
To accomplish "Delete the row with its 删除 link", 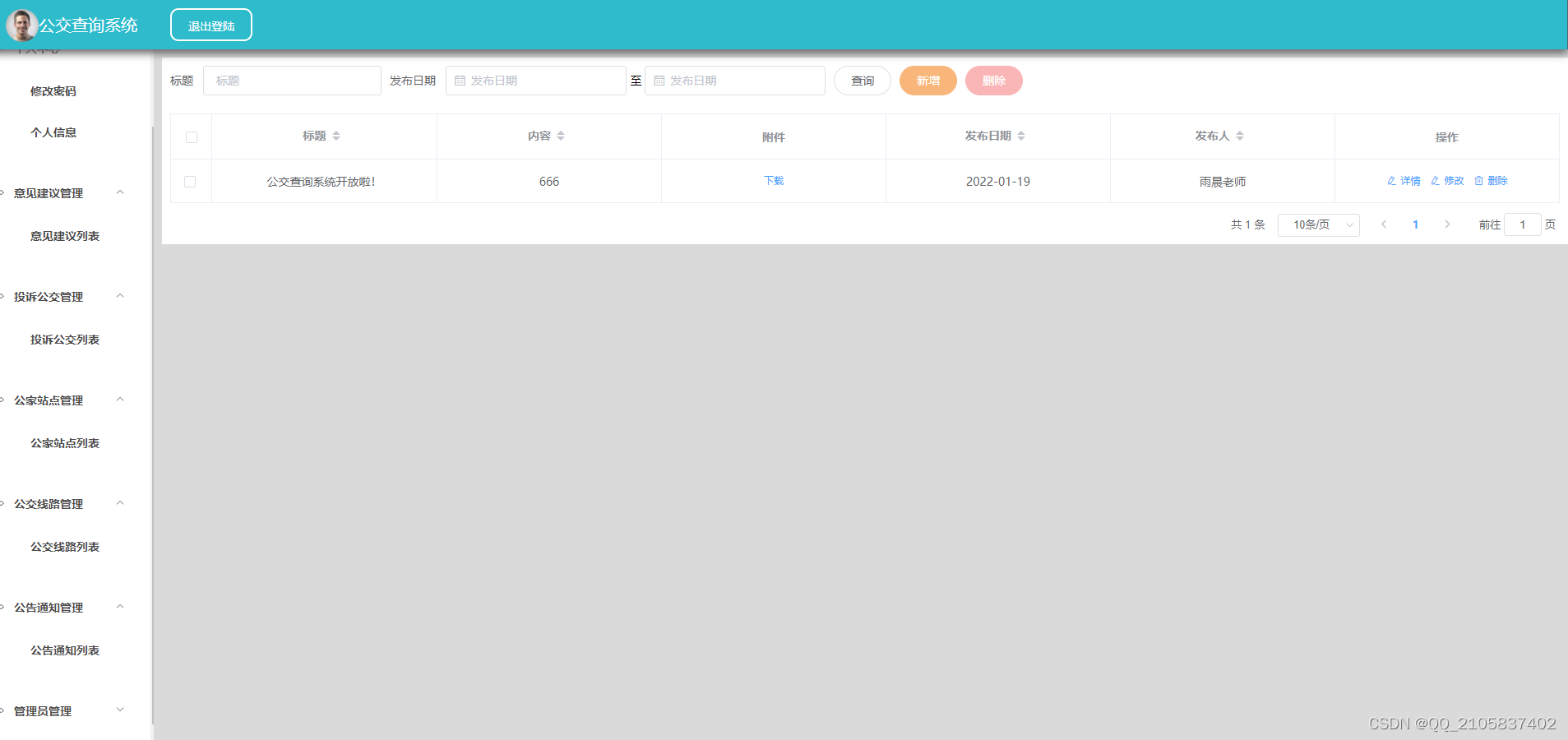I will click(1491, 181).
